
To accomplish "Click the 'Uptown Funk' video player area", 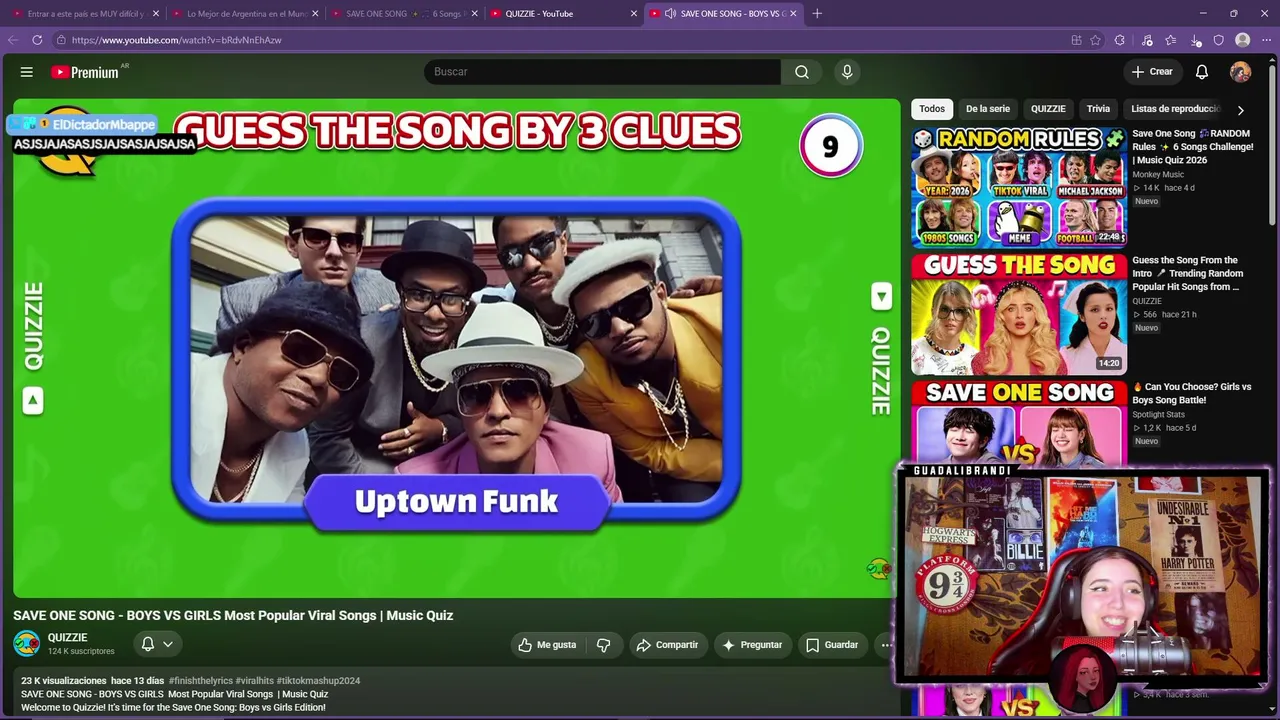I will [457, 348].
